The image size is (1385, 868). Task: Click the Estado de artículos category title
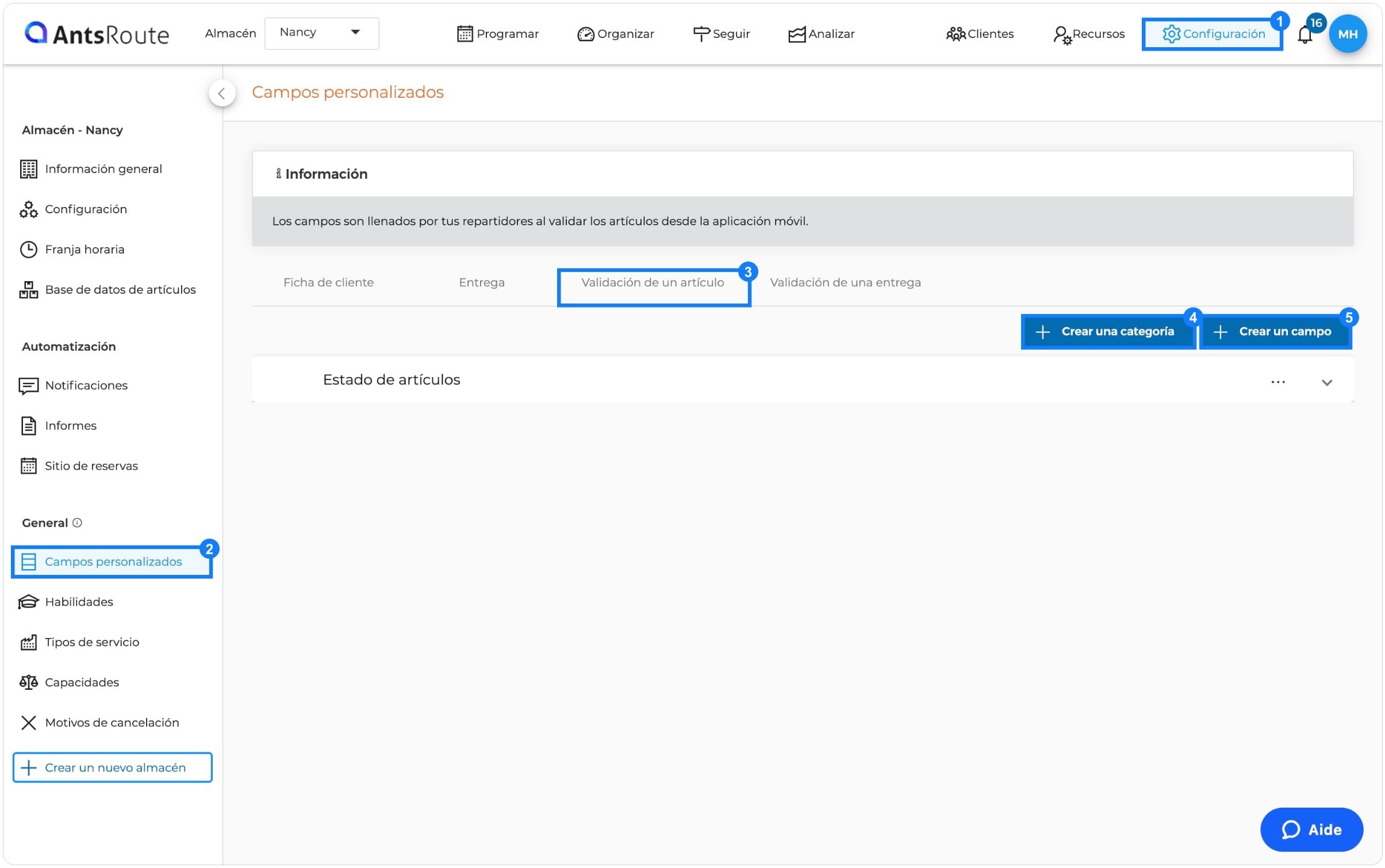(x=392, y=380)
